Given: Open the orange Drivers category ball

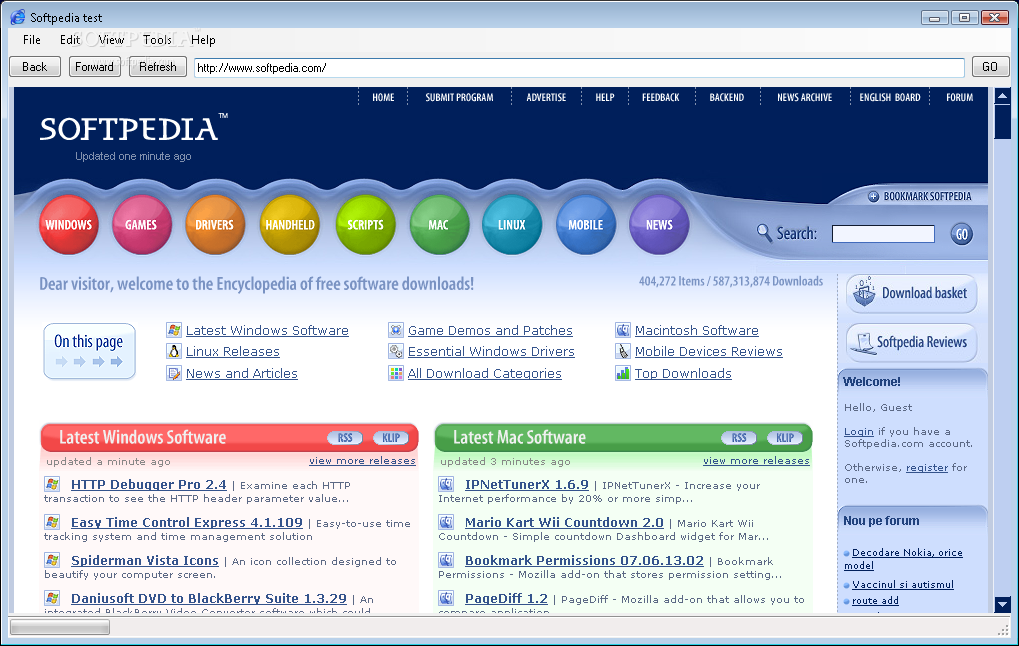Looking at the screenshot, I should click(214, 225).
